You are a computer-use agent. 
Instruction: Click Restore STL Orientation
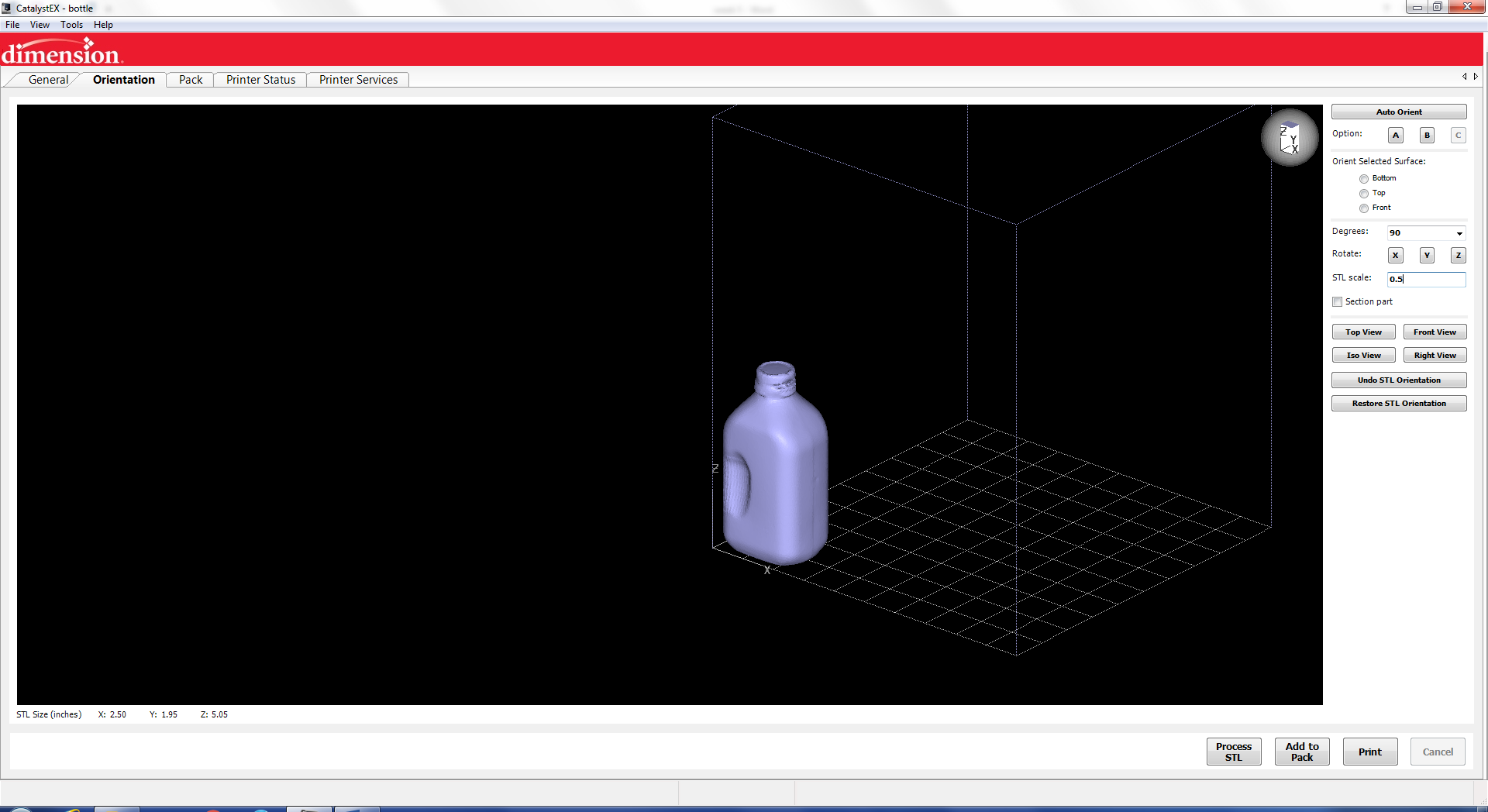pos(1399,404)
